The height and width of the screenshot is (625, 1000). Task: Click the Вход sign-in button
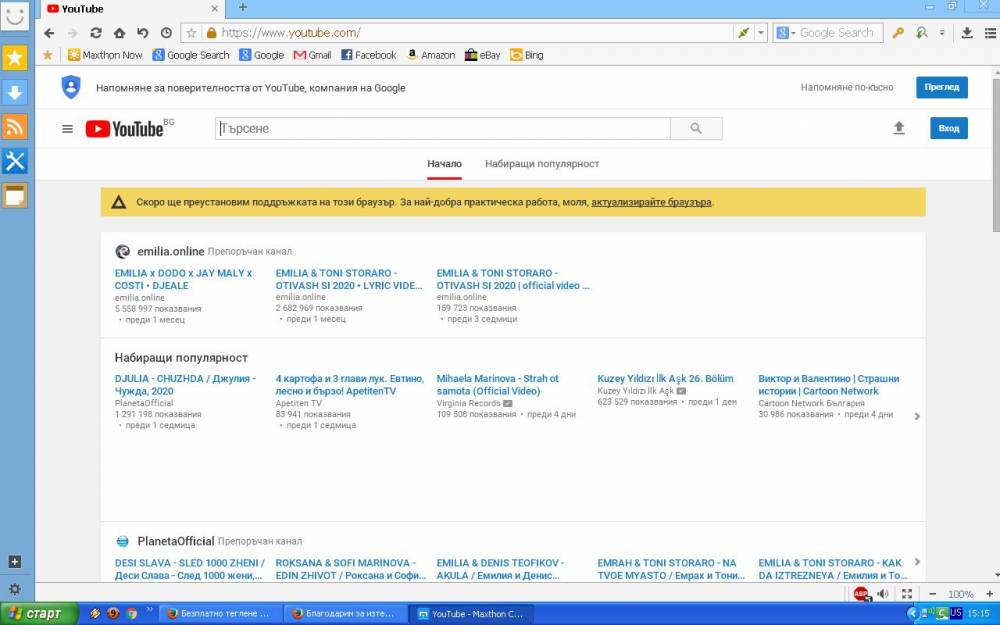point(948,128)
